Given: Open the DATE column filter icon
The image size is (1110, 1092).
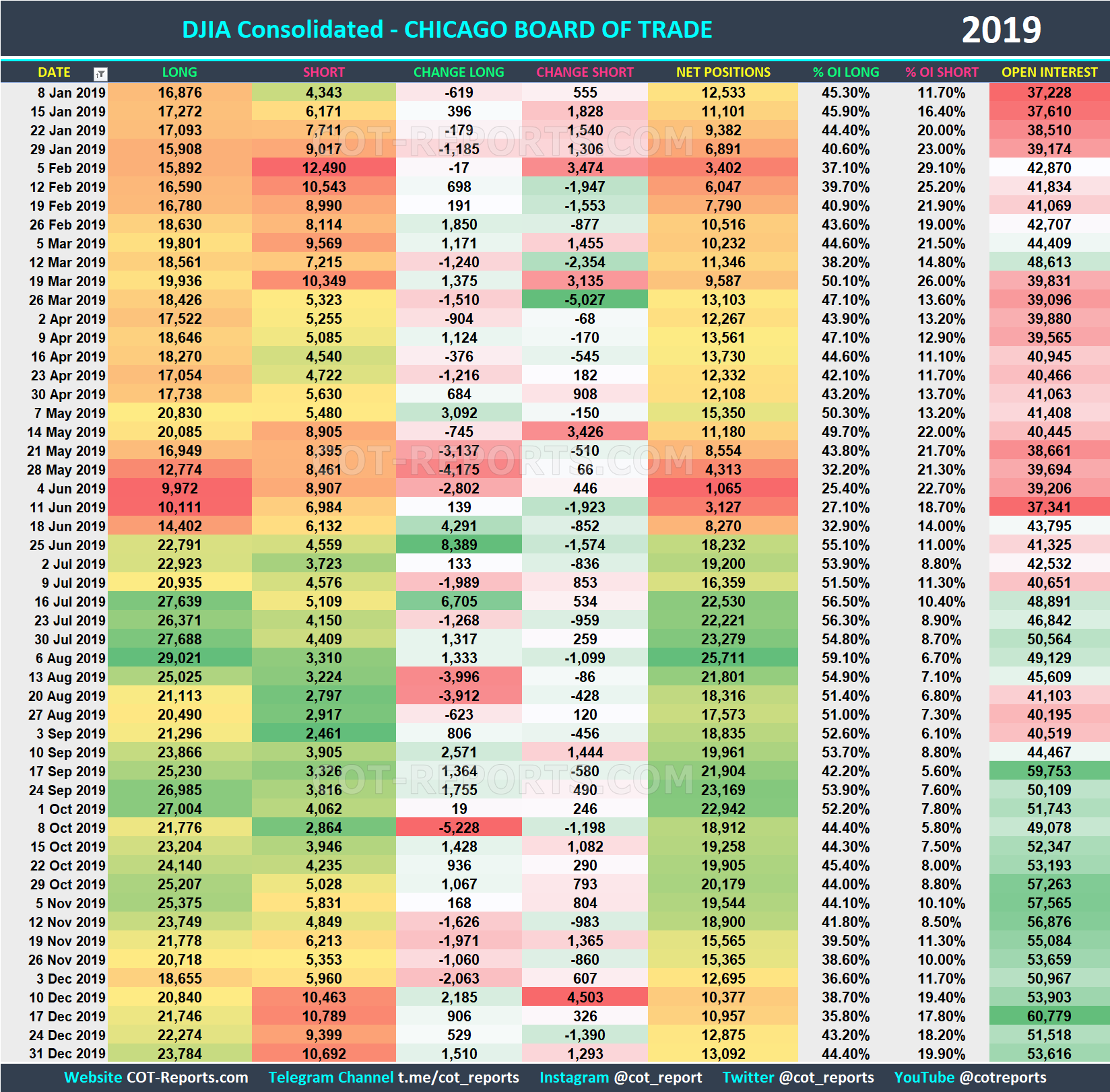Looking at the screenshot, I should pos(101,73).
